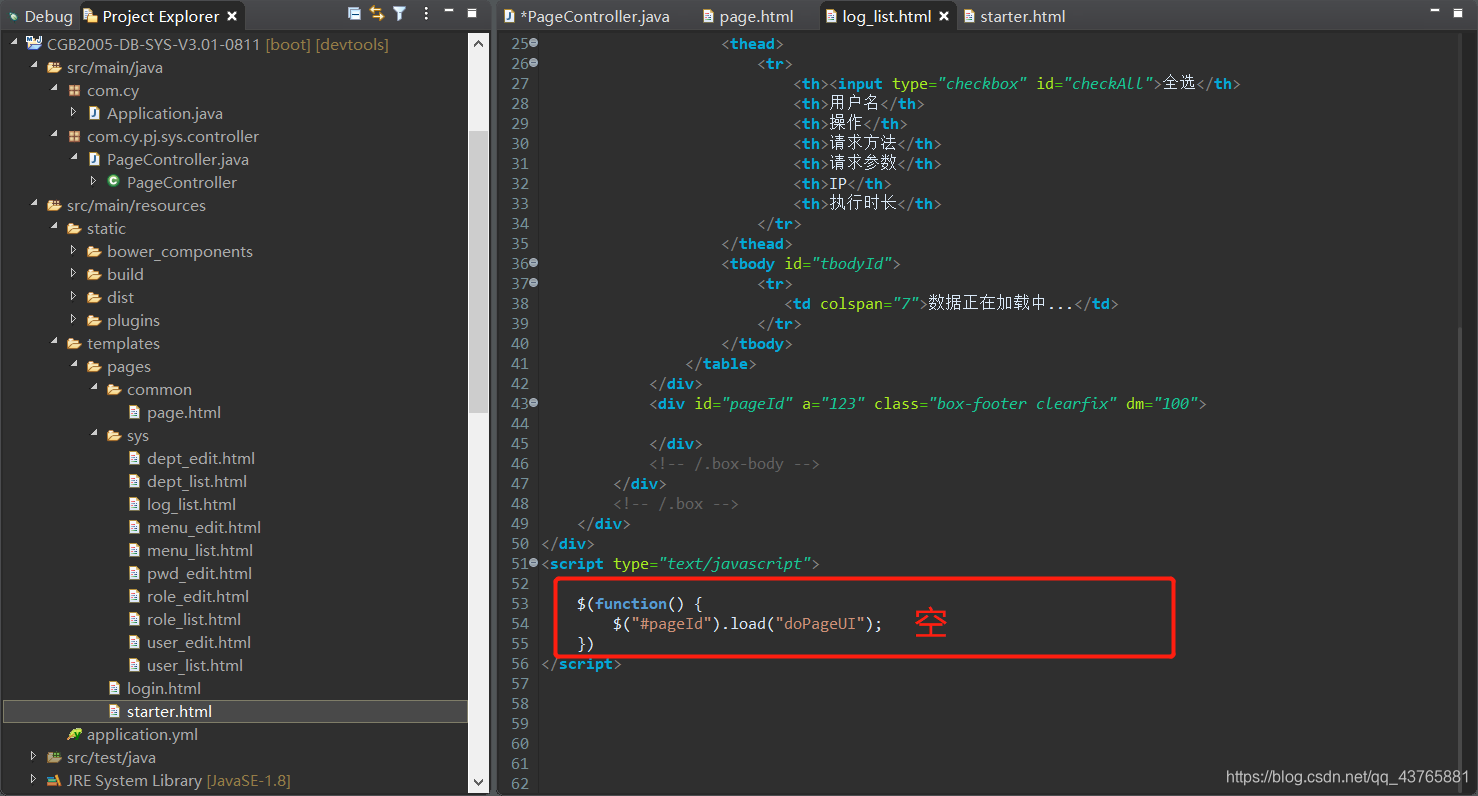Select dept_list.html in the tree
1478x796 pixels.
pyautogui.click(x=196, y=481)
